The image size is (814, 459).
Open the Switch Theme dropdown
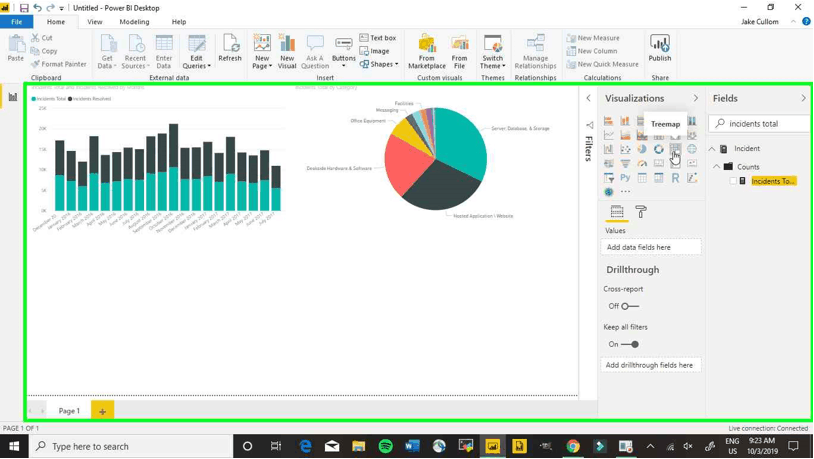tap(492, 52)
